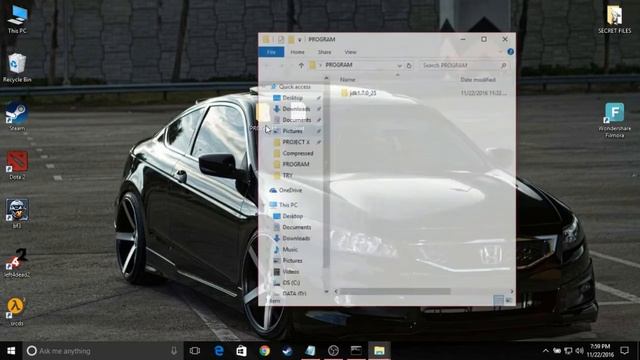Open the bf3 desktop shortcut
Image resolution: width=640 pixels, height=360 pixels.
pyautogui.click(x=17, y=214)
